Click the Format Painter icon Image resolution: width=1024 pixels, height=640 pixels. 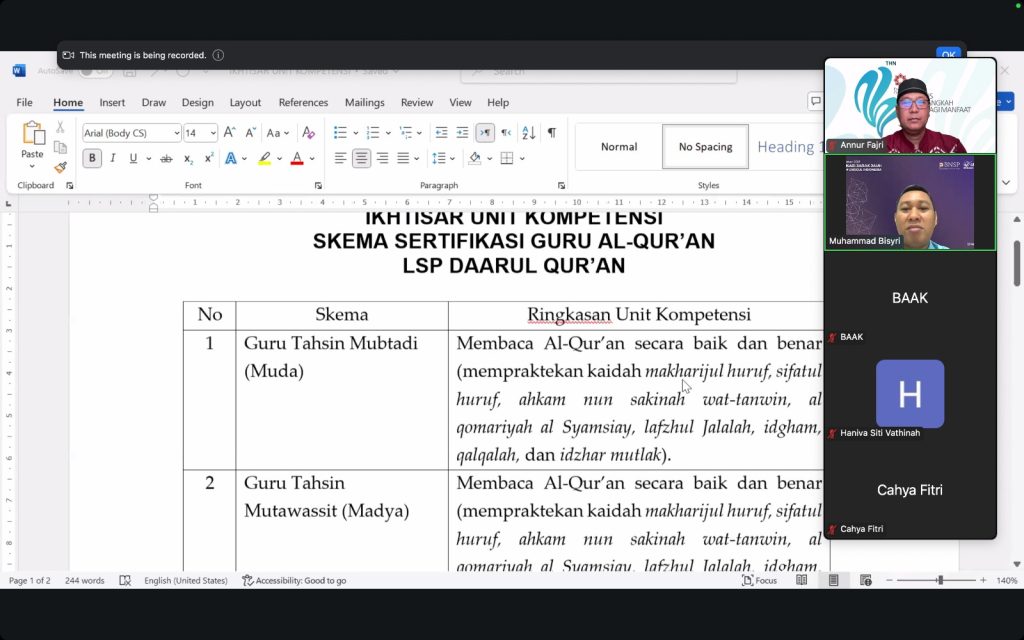tap(60, 168)
